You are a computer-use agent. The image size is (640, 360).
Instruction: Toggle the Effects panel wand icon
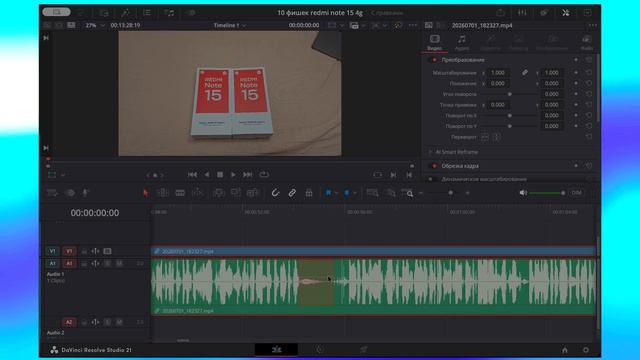[x=125, y=13]
